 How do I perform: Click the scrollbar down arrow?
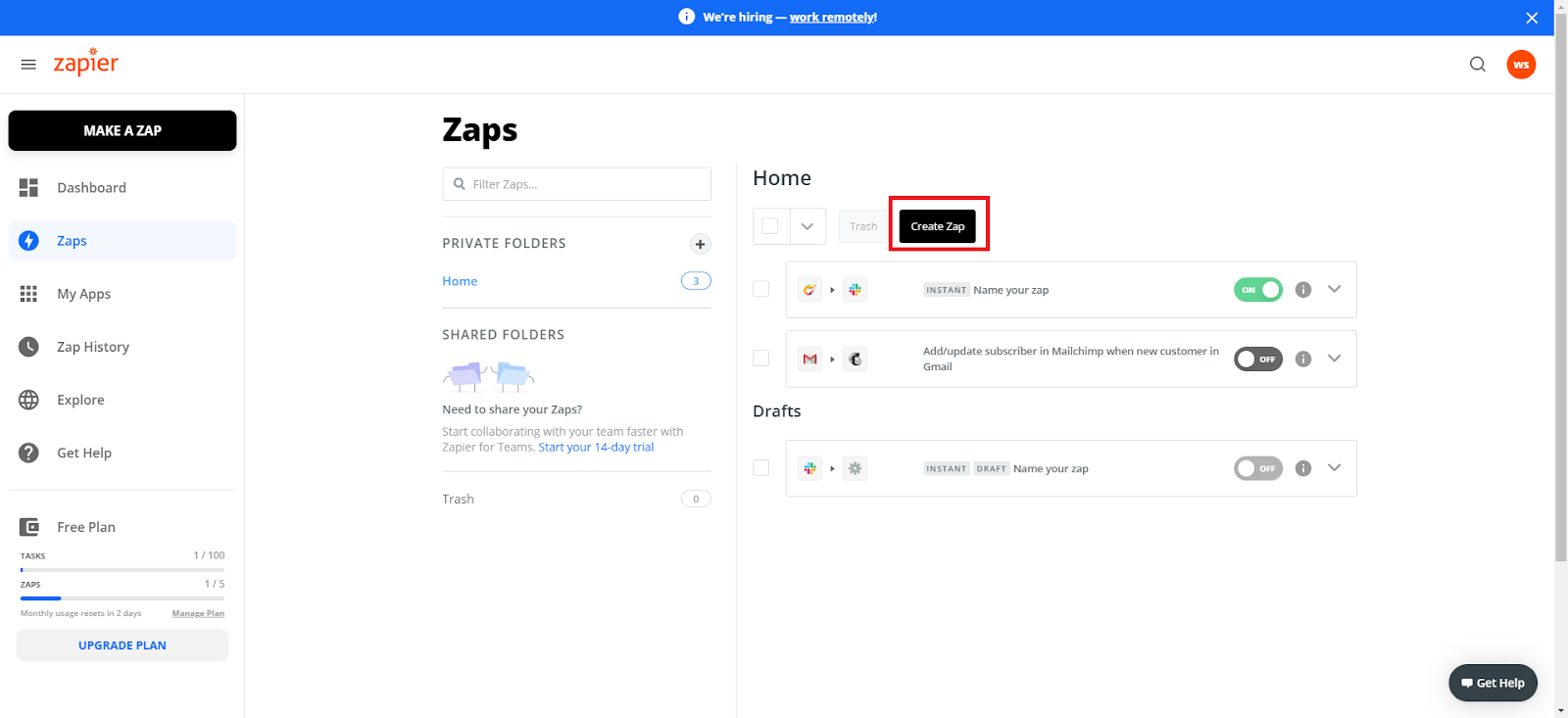click(x=1561, y=709)
